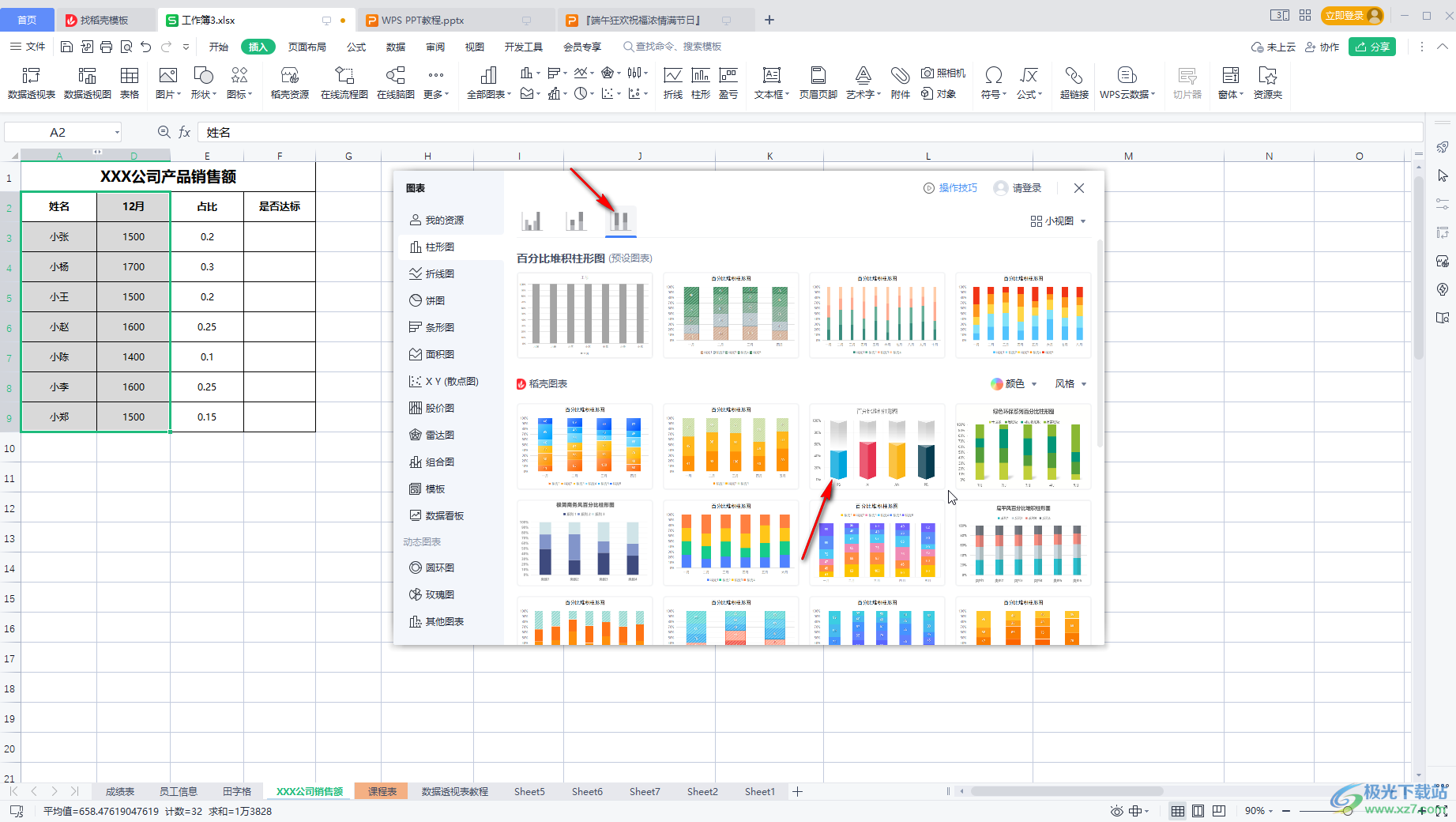Open the Data (数据) ribbon tab

tap(396, 47)
